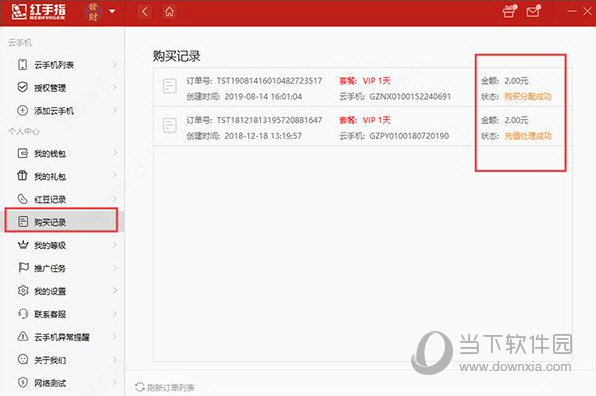Click VIP 1天 package in first order
This screenshot has width=596, height=396.
tap(377, 81)
